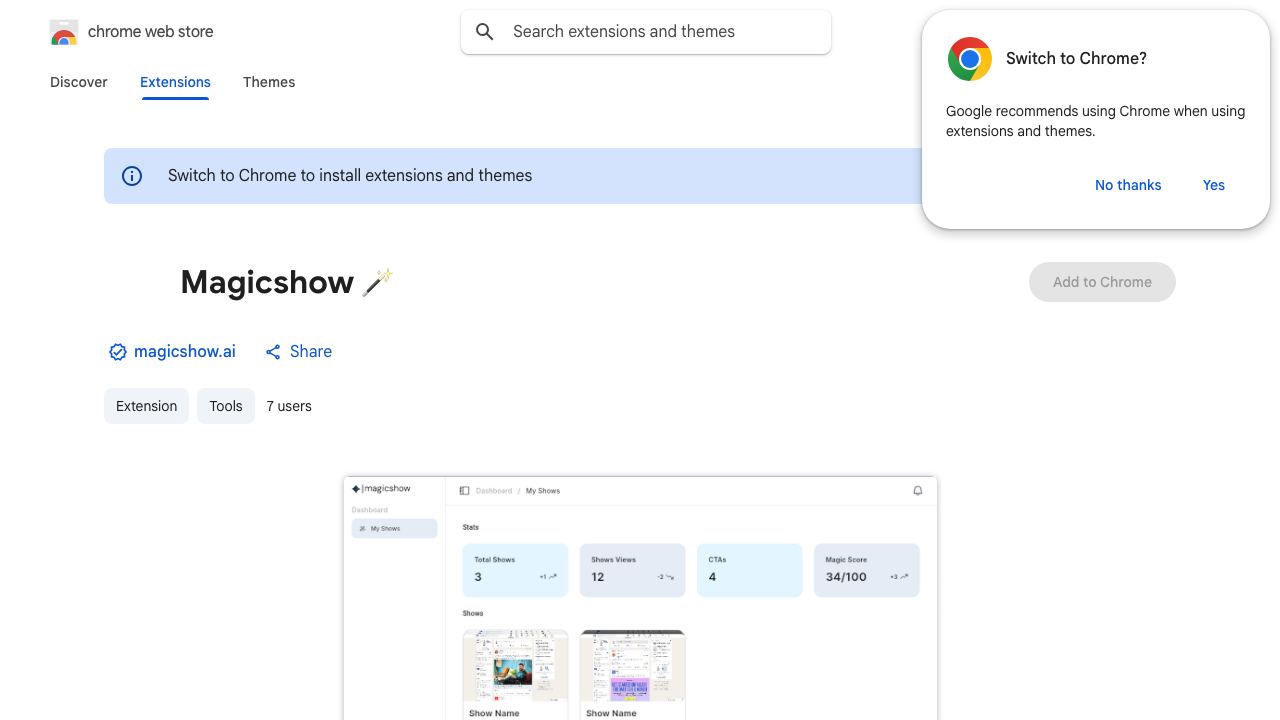This screenshot has width=1280, height=720.
Task: Open the magicshow.ai publisher link
Action: tap(185, 352)
